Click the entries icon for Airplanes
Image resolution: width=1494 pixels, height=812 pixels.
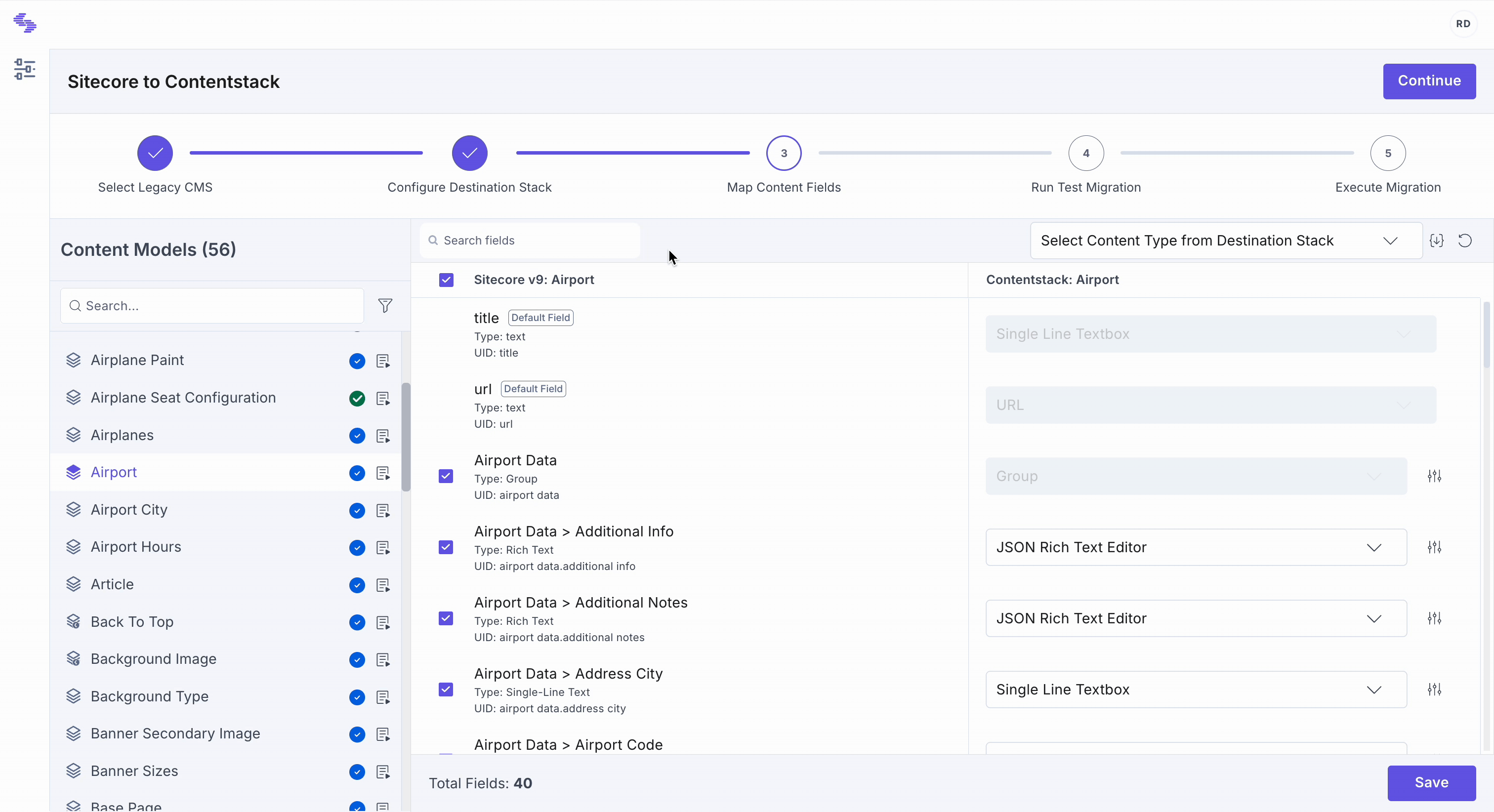[x=383, y=436]
